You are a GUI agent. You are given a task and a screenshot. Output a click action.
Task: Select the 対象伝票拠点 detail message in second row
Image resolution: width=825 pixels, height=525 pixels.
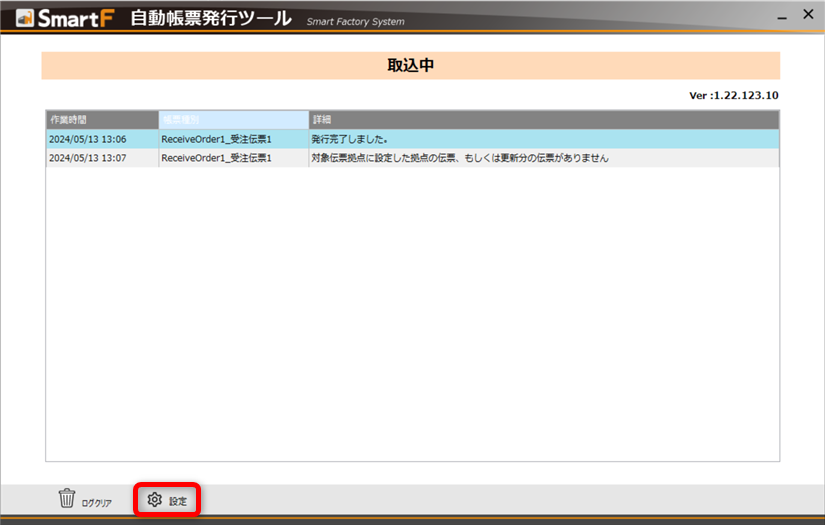[459, 158]
